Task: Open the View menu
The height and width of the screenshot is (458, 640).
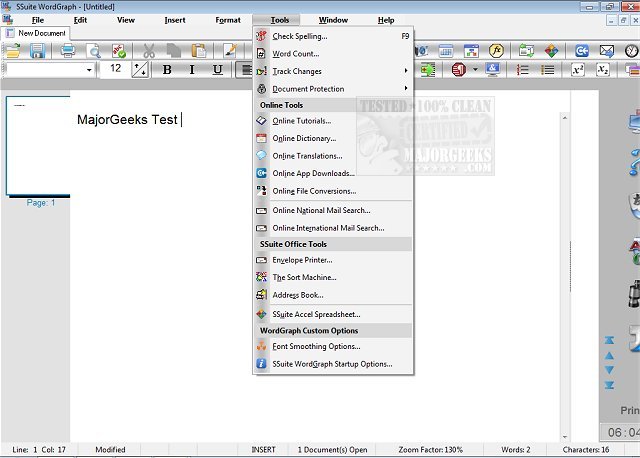Action: (x=126, y=20)
